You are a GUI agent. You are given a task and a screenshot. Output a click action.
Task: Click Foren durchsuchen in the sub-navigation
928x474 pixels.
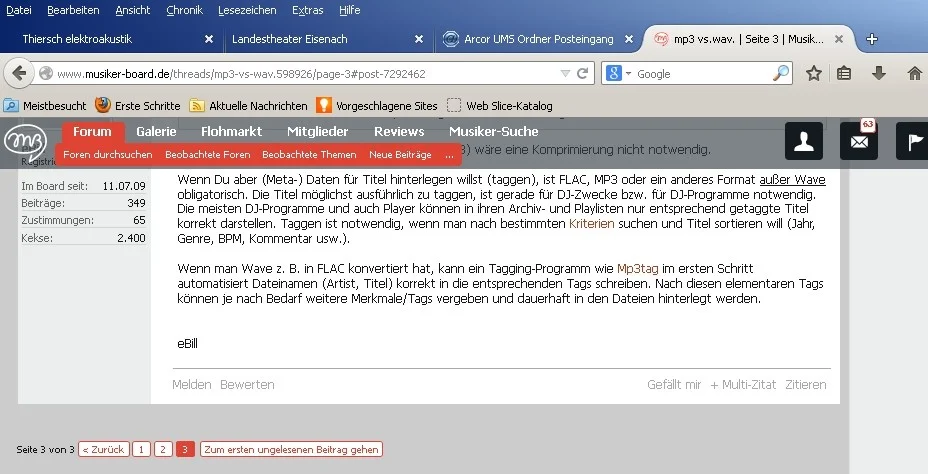click(x=108, y=154)
